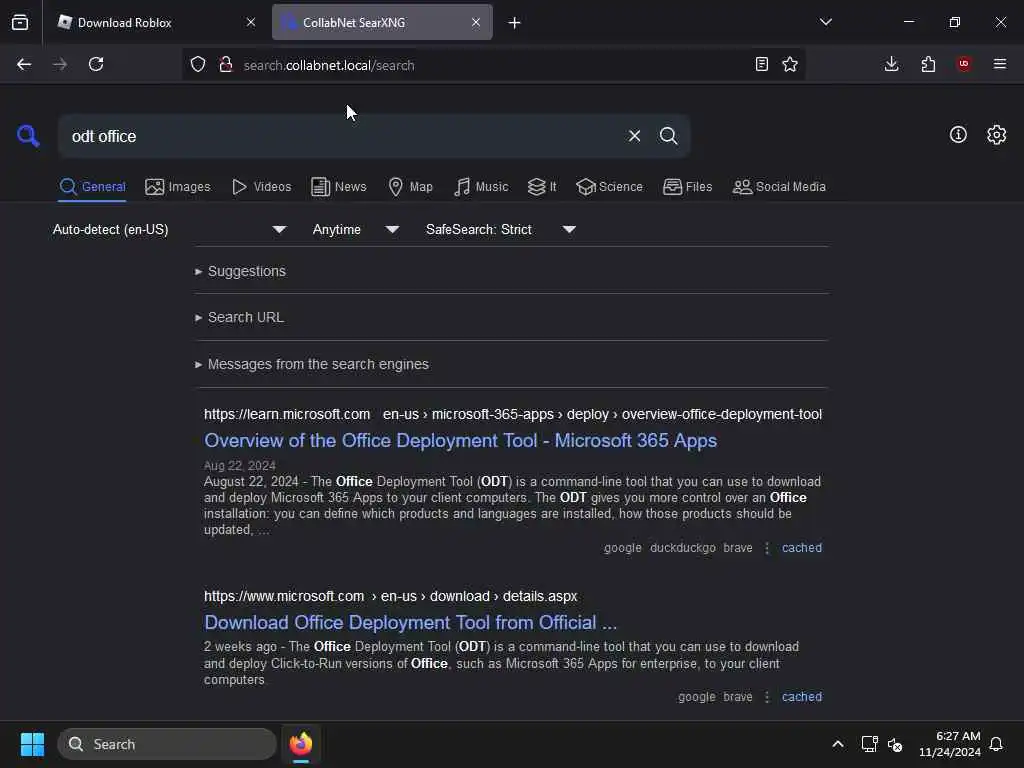Open the Firefox View icon
The image size is (1024, 768).
click(x=20, y=22)
